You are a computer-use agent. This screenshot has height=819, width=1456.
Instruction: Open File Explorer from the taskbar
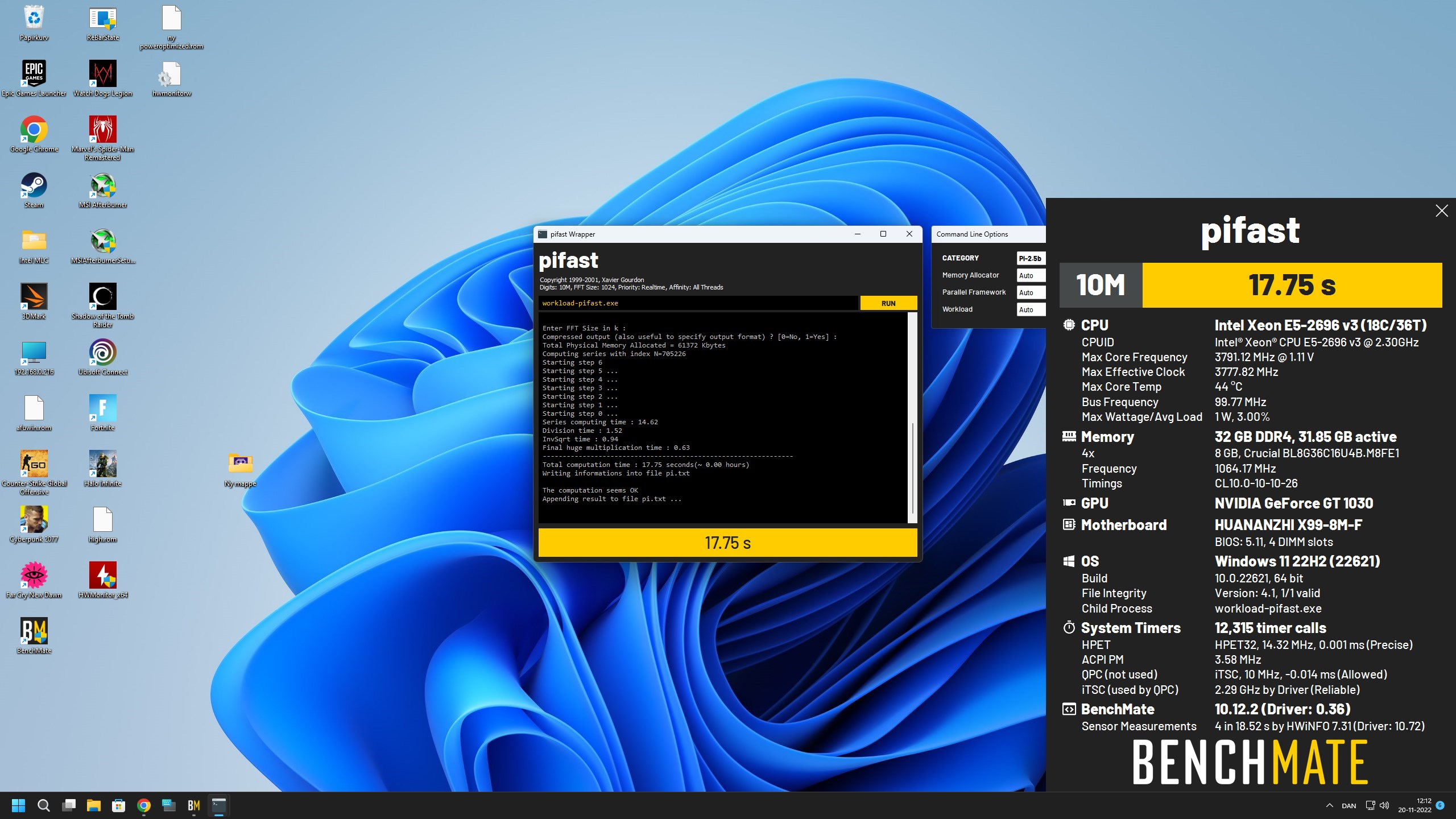(94, 805)
